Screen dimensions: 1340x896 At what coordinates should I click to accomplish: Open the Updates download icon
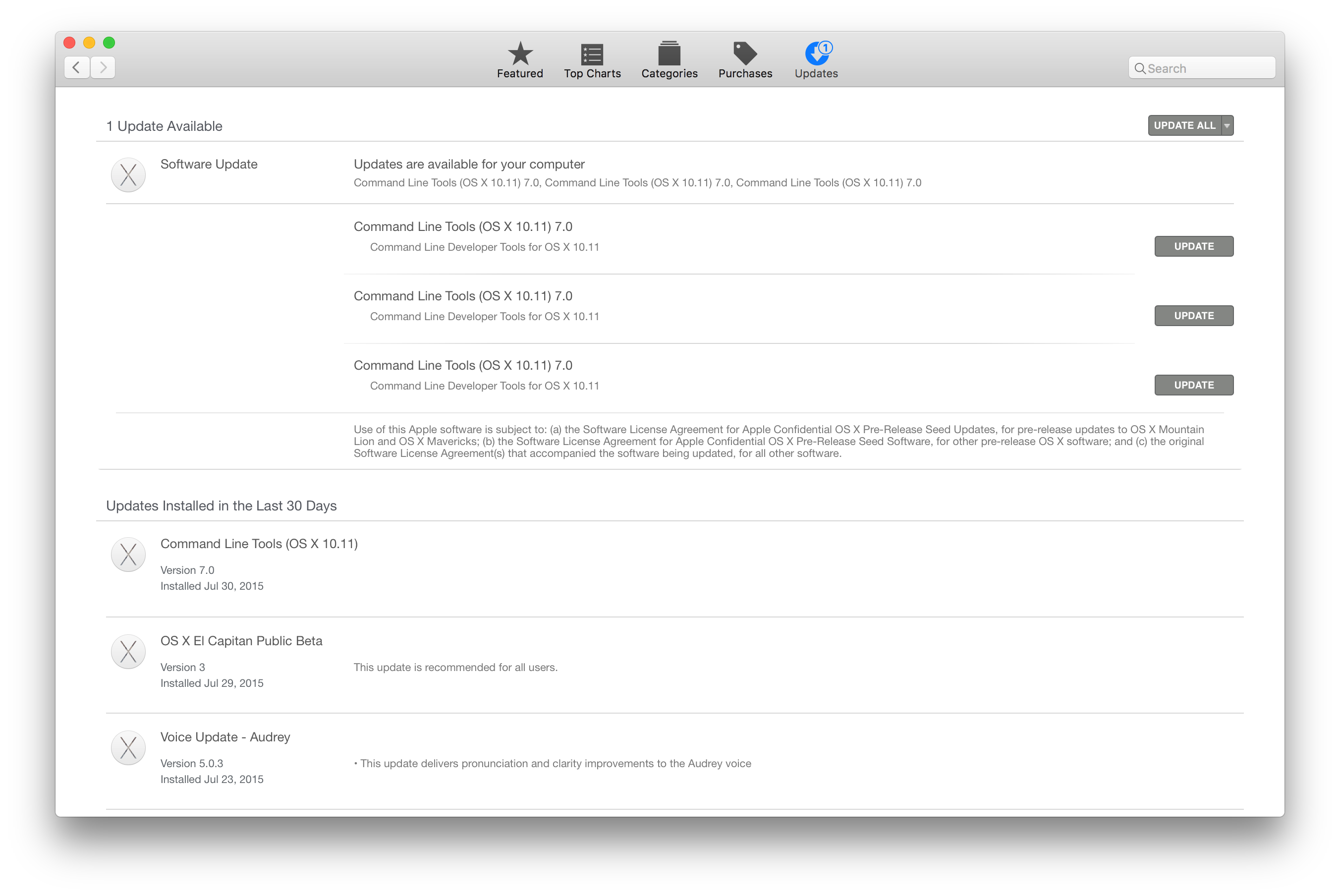818,53
